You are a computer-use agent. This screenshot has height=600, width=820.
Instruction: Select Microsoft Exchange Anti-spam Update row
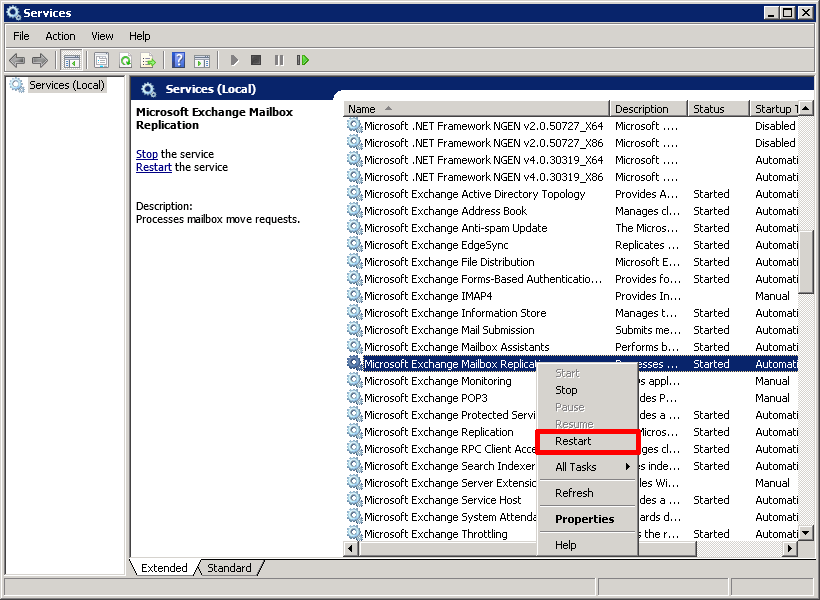(572, 228)
